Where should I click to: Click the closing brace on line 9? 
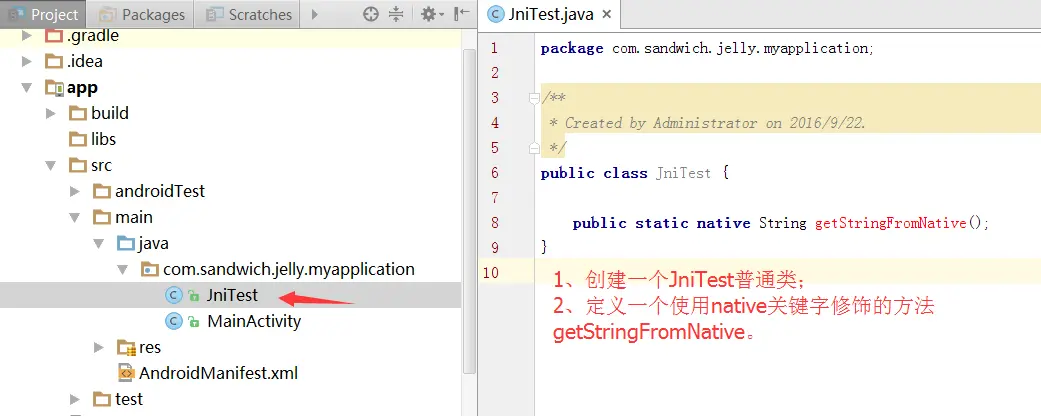[544, 247]
